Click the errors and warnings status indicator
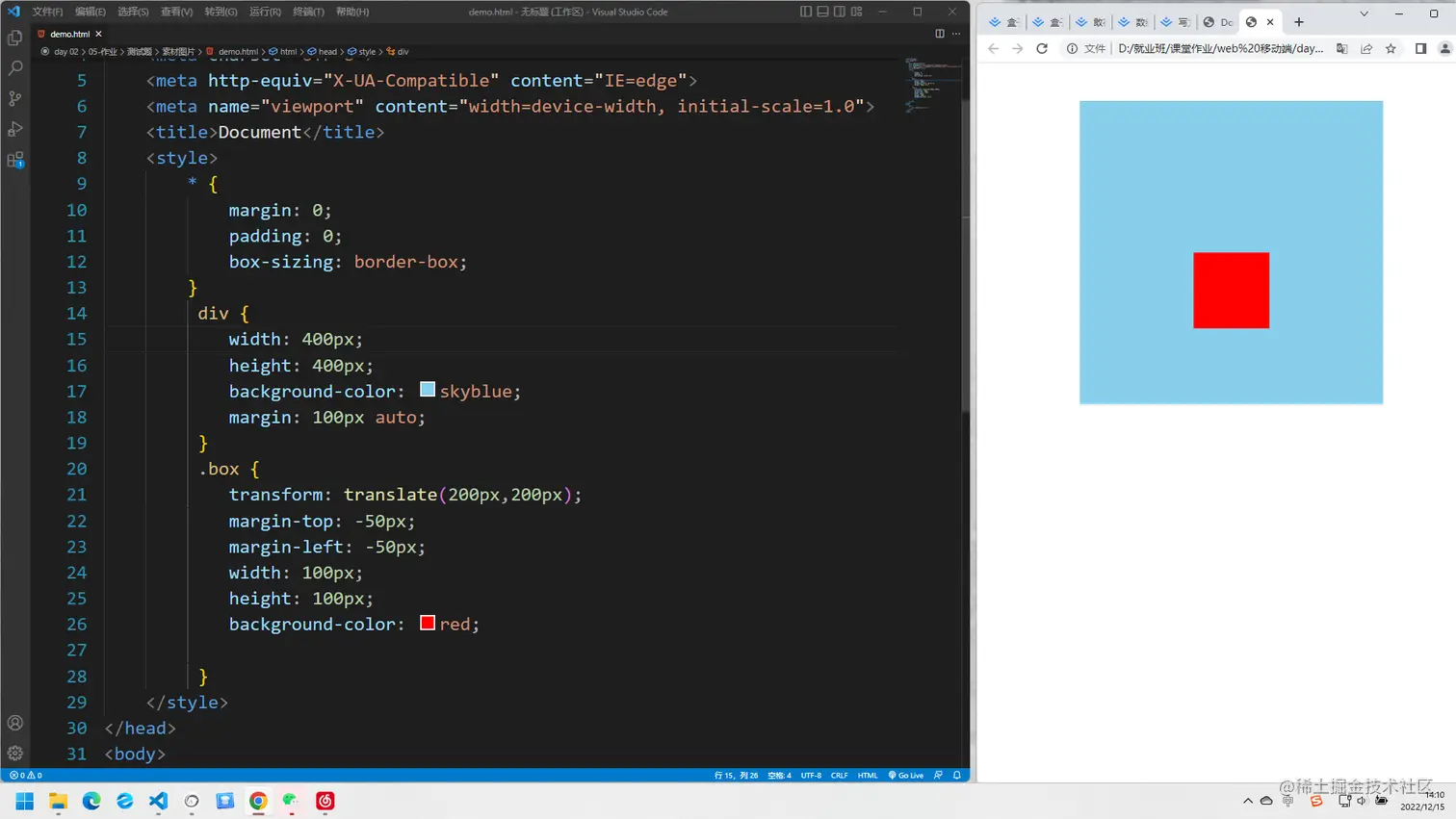The image size is (1456, 819). point(26,775)
